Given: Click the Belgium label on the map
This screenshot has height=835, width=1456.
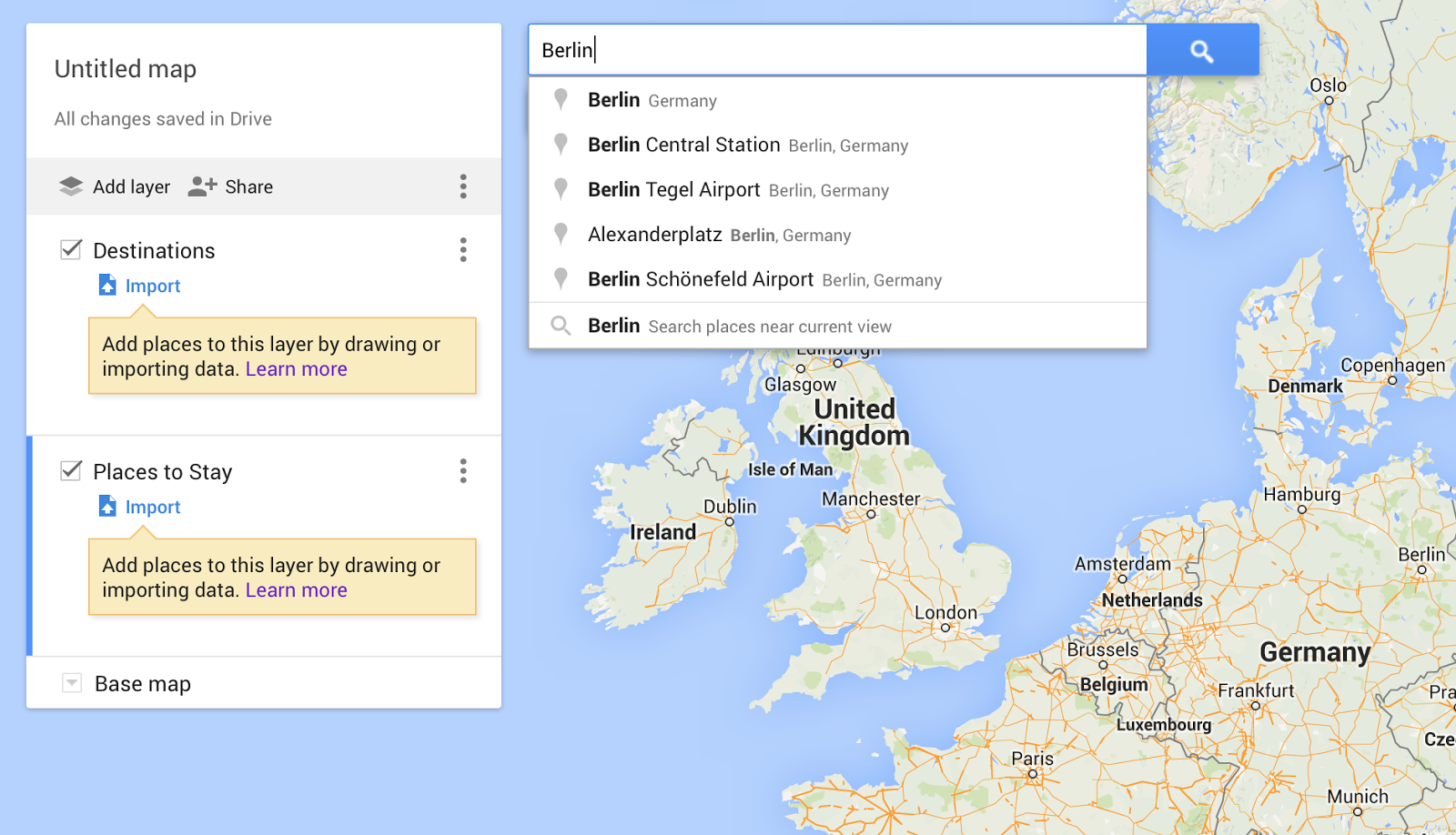Looking at the screenshot, I should 1114,685.
